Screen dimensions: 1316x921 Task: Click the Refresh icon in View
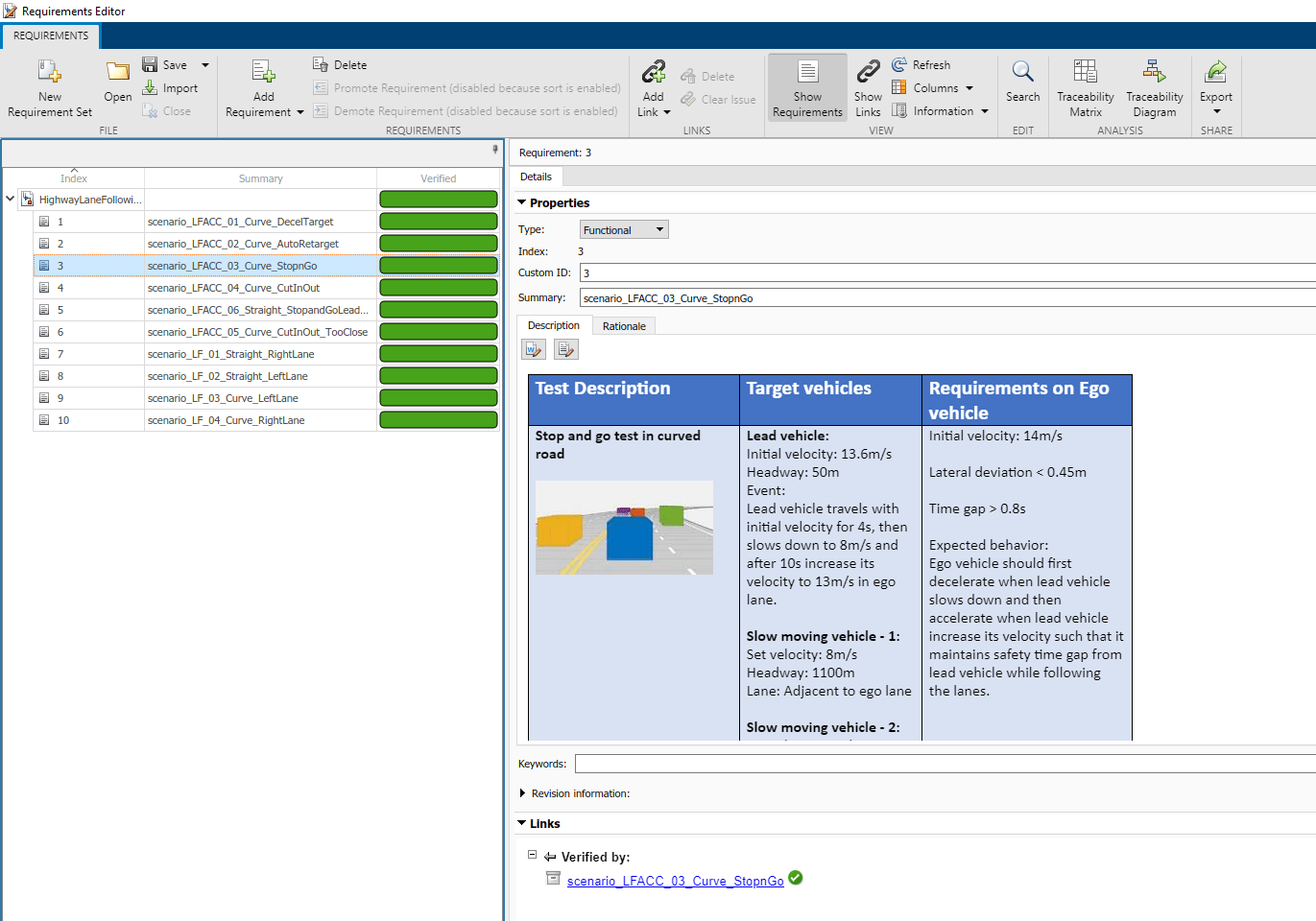tap(899, 65)
